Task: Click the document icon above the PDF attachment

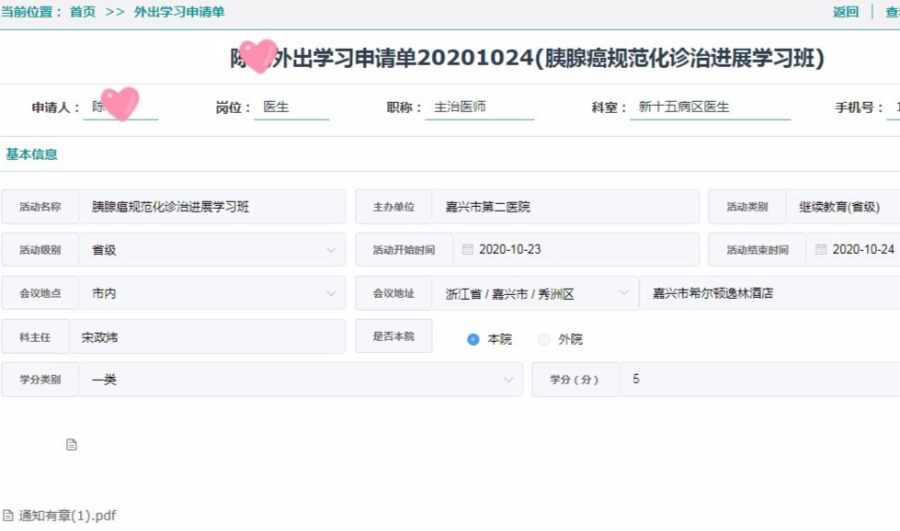Action: (x=71, y=445)
